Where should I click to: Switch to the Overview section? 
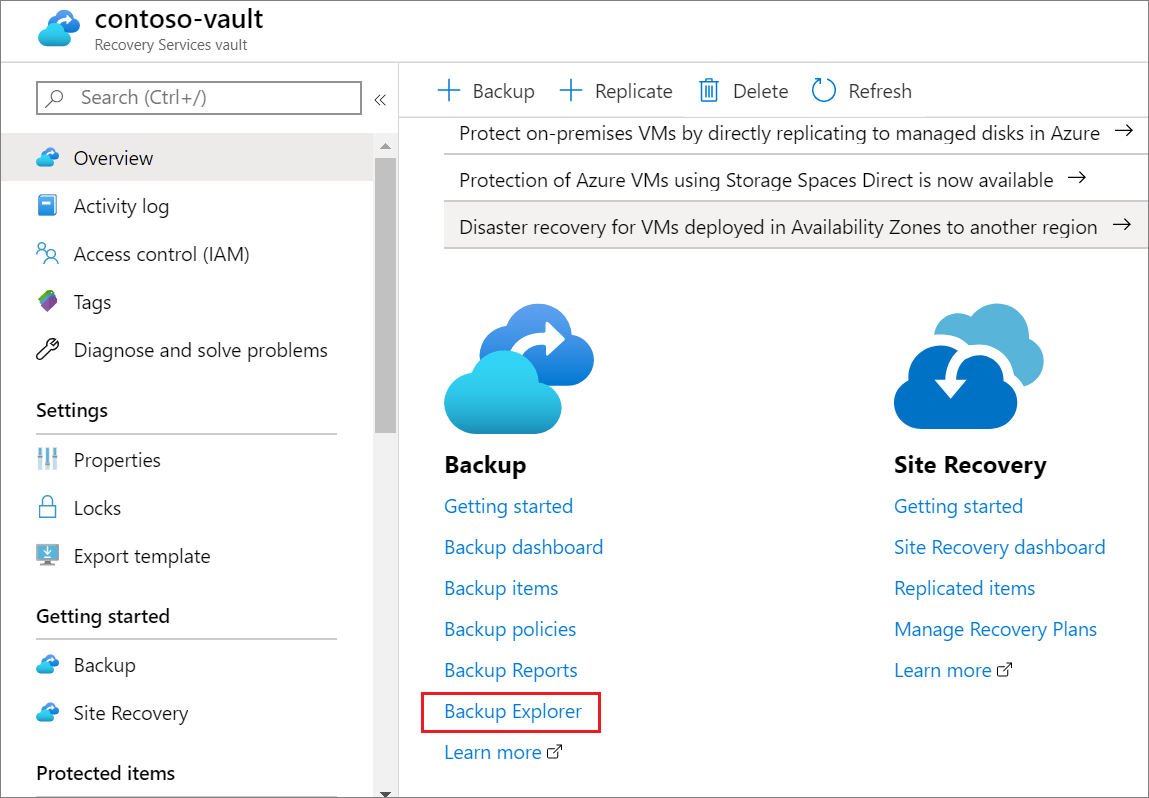click(x=113, y=157)
